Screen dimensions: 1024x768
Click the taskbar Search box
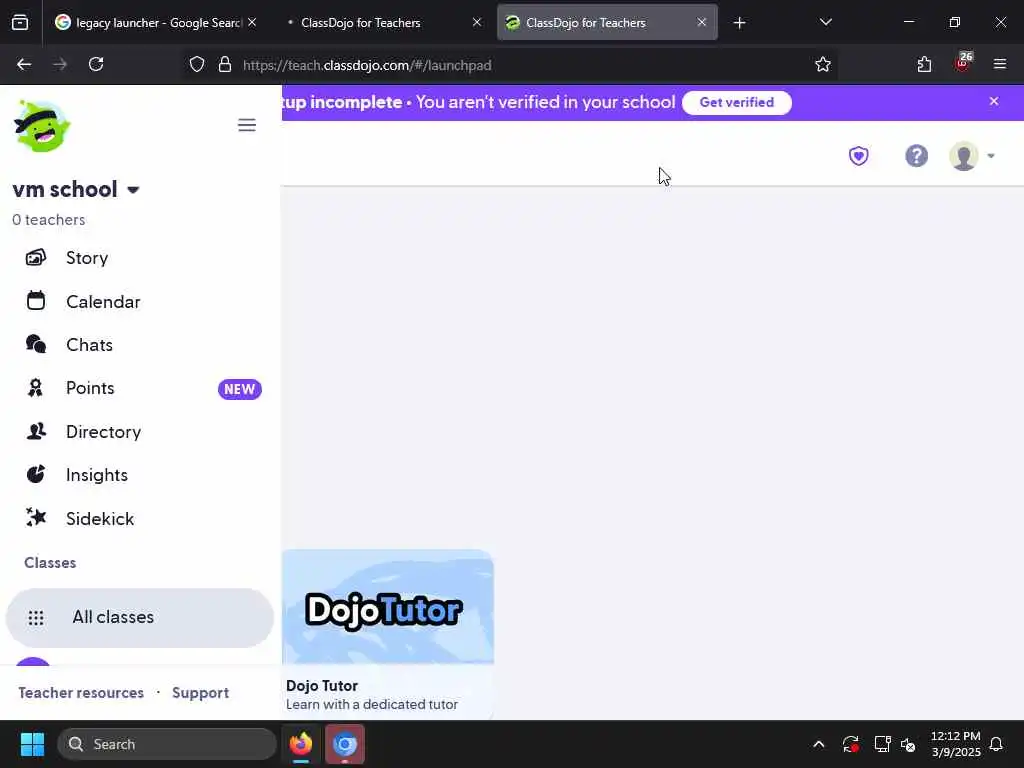[x=167, y=744]
